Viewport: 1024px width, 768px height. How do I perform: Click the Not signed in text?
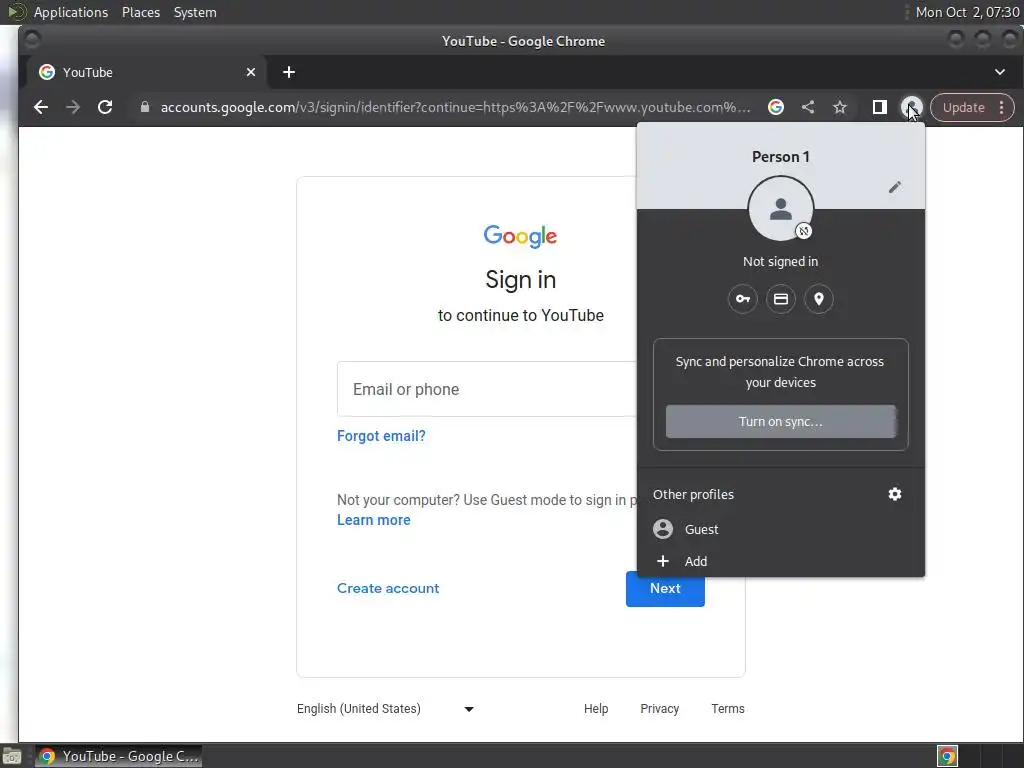click(780, 262)
